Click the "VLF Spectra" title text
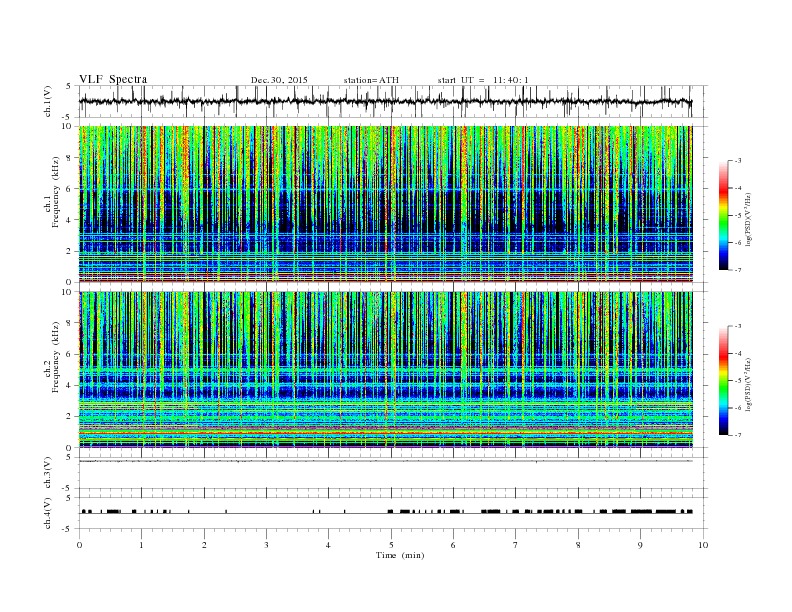 pyautogui.click(x=113, y=79)
